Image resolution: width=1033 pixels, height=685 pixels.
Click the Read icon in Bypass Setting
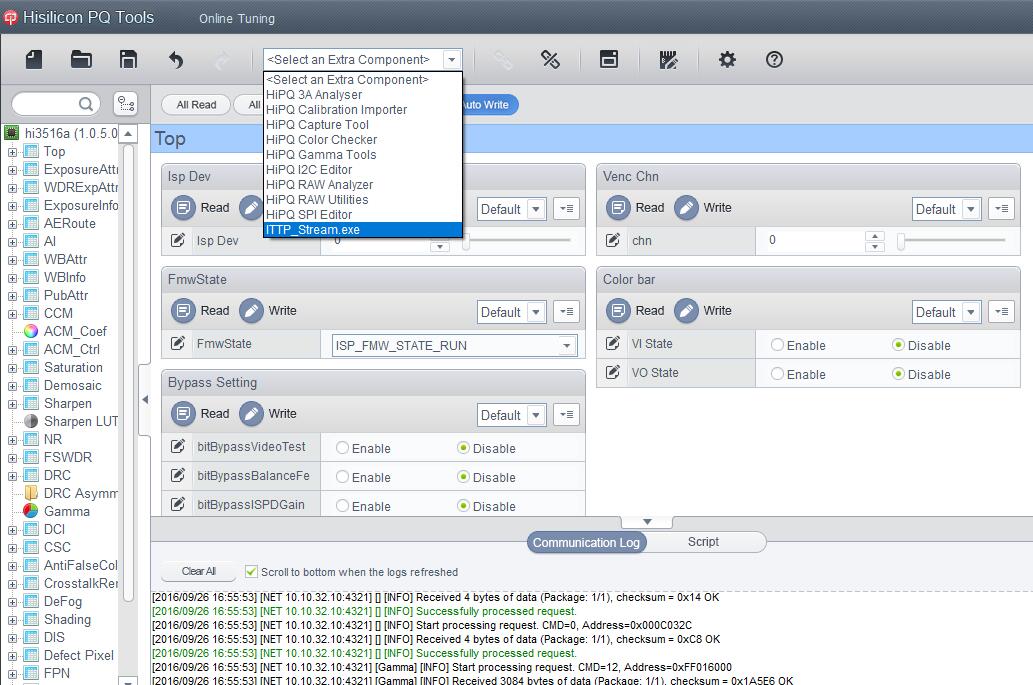[x=183, y=414]
